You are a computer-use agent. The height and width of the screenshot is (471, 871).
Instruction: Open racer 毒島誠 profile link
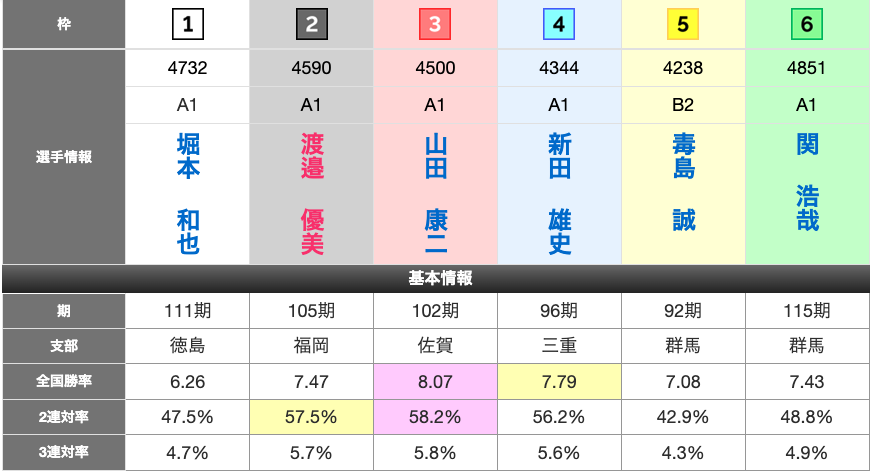coord(683,182)
